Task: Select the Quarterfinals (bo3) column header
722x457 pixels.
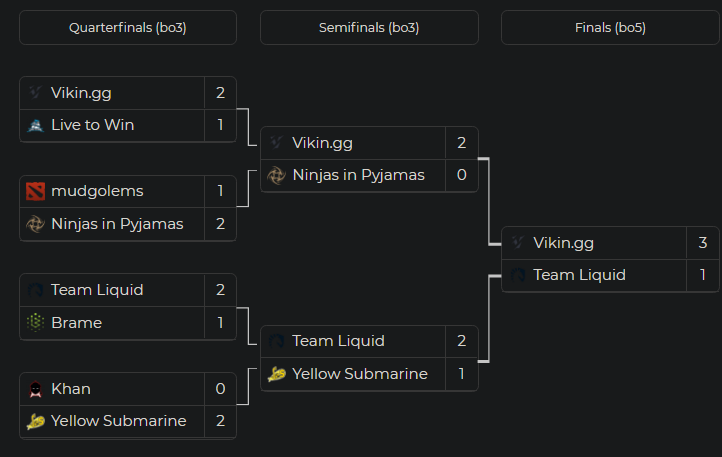Action: click(x=128, y=28)
